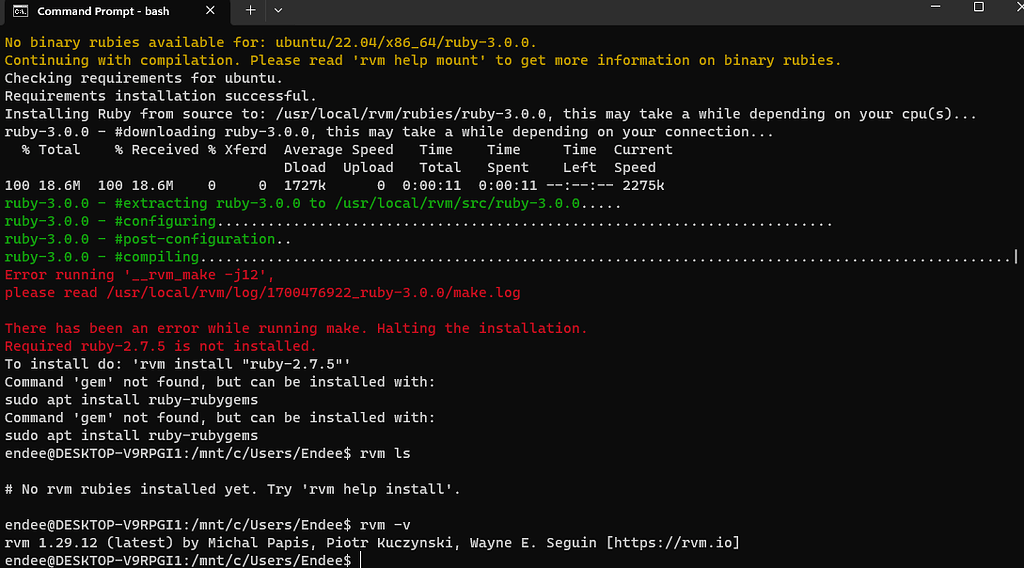
Task: Click the Command Prompt tab icon
Action: click(20, 11)
